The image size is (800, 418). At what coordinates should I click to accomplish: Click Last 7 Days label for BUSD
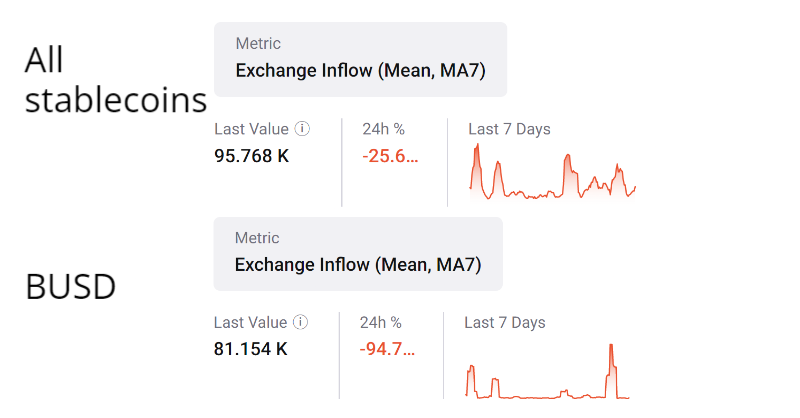[x=505, y=322]
